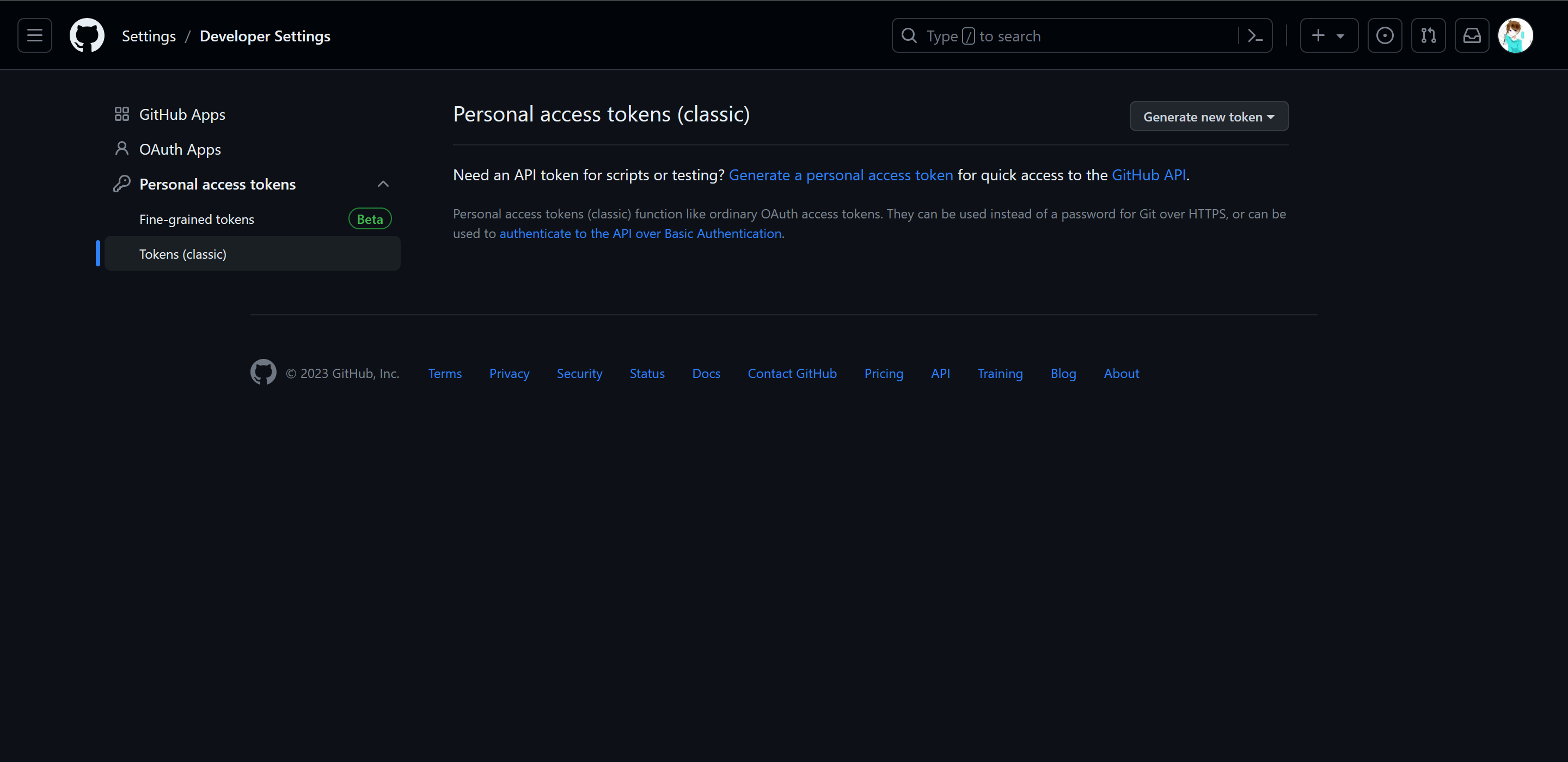Viewport: 1568px width, 762px height.
Task: Click the GitHub logo icon
Action: point(86,35)
